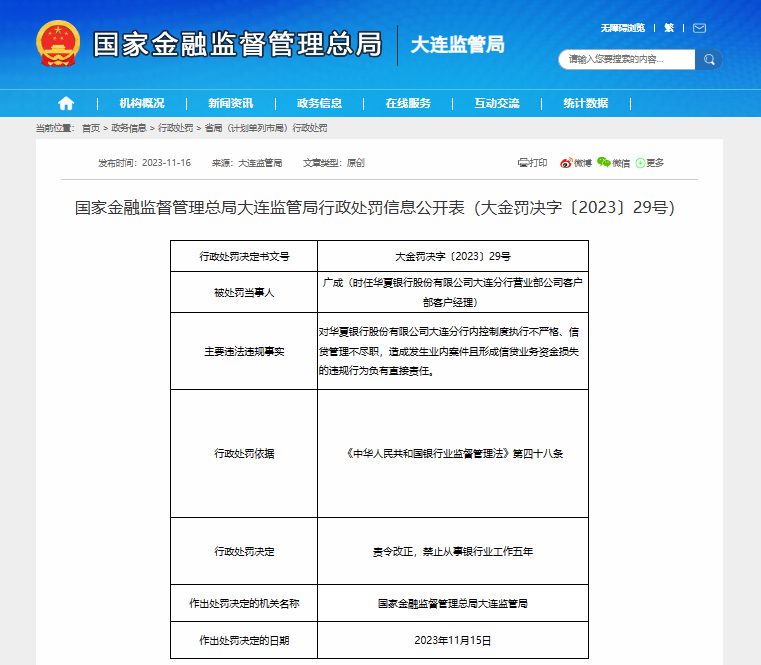Open the 新闻资讯 menu

coord(230,103)
